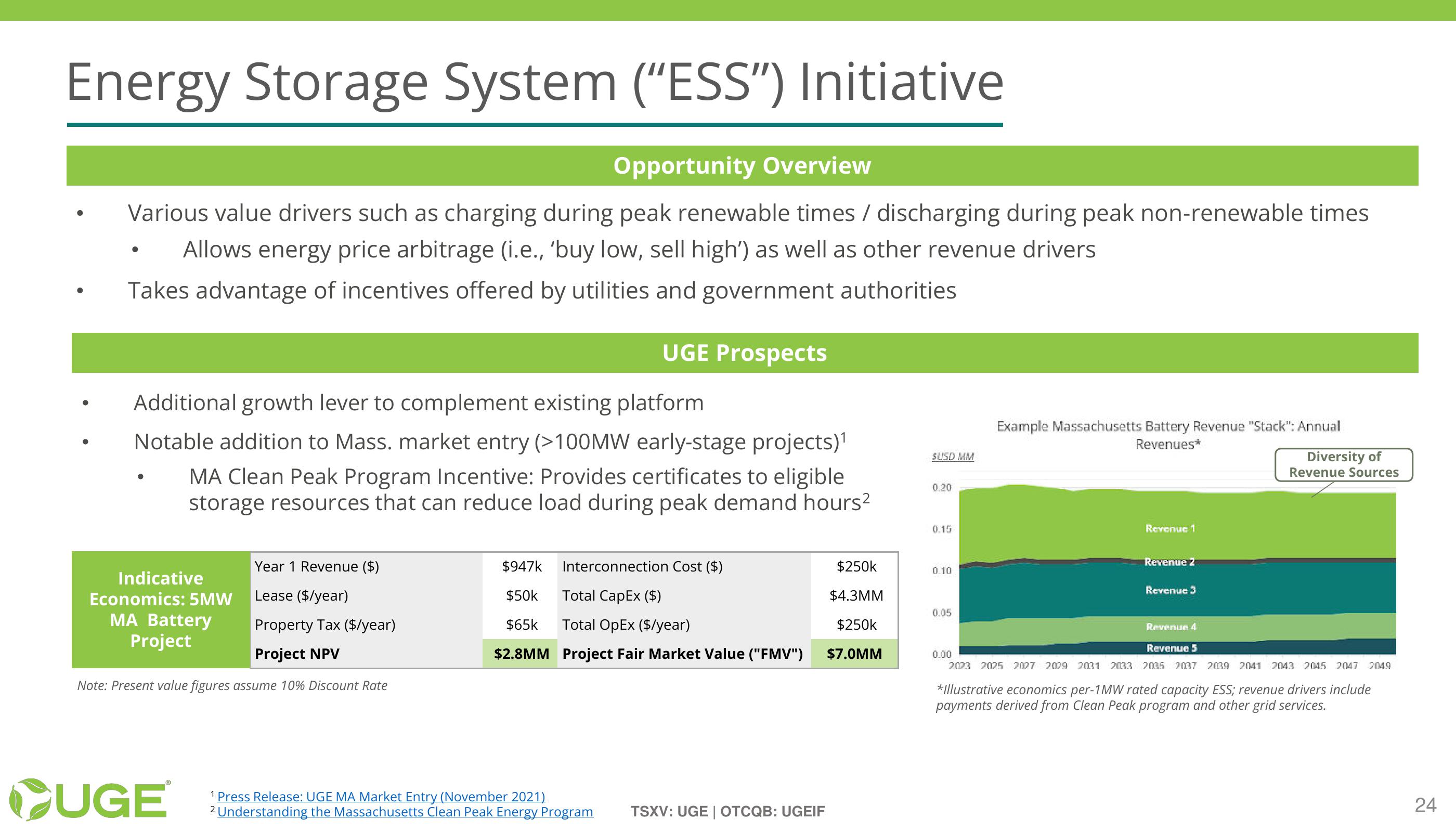1456x832 pixels.
Task: Click the 'Additional growth lever' bullet
Action: 418,404
